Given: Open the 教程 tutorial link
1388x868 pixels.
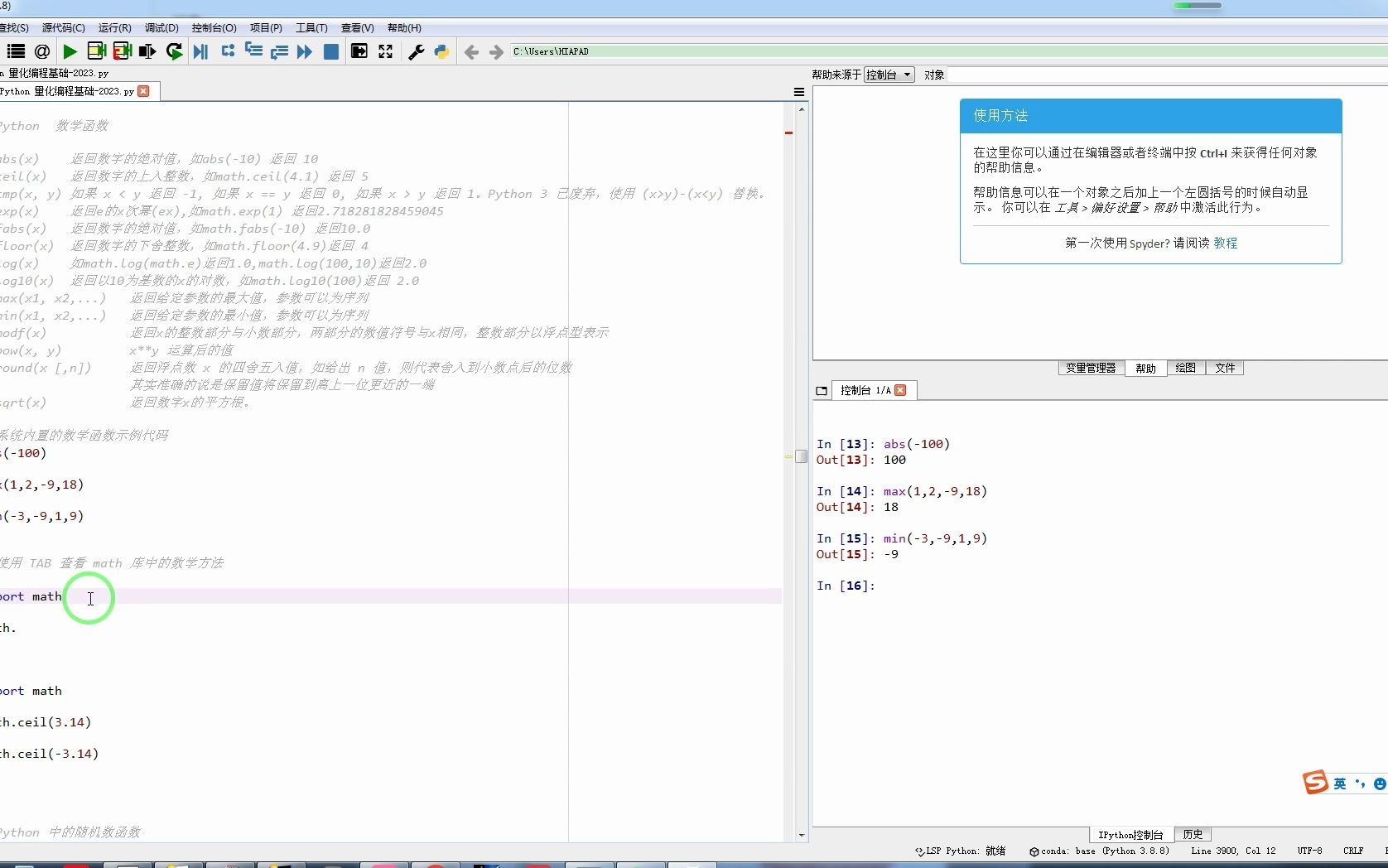Looking at the screenshot, I should point(1226,243).
